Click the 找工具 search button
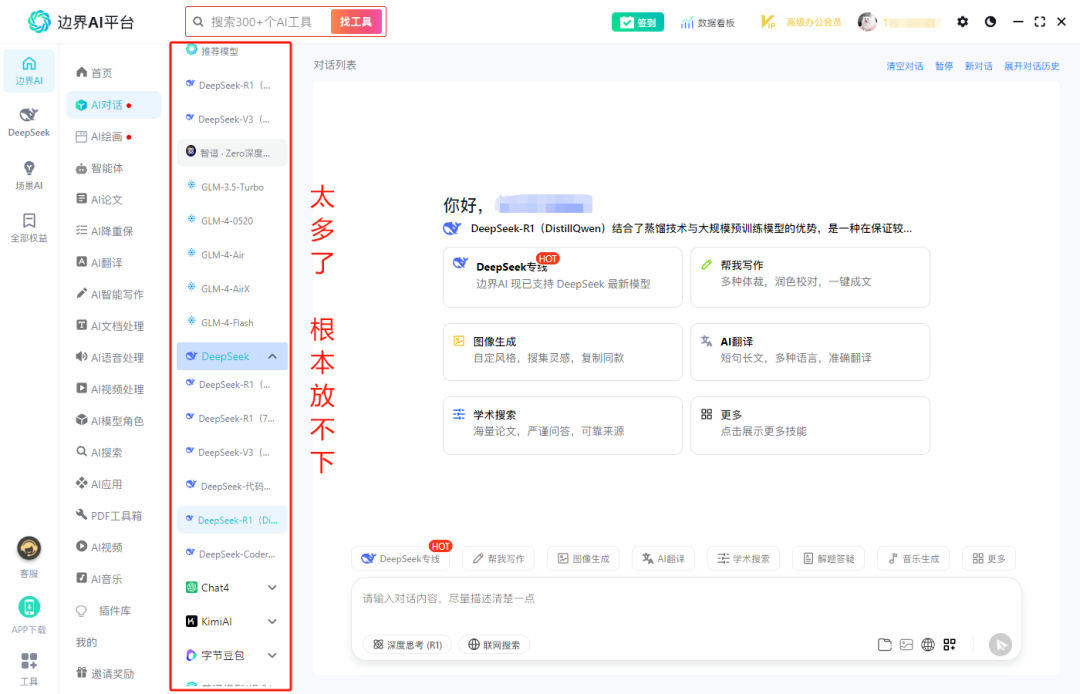Viewport: 1080px width, 694px height. tap(355, 22)
